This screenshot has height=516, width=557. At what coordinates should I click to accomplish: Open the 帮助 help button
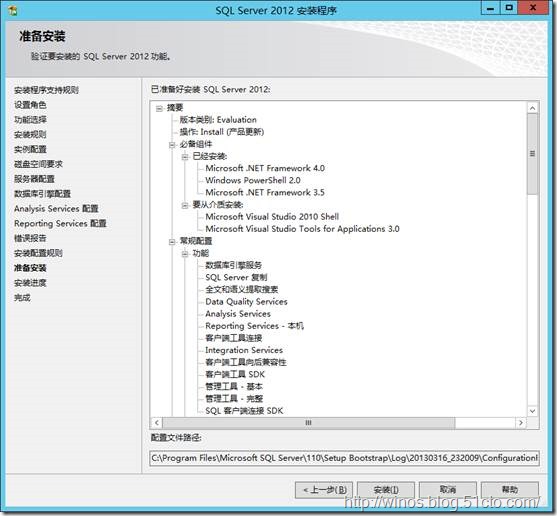tap(510, 490)
